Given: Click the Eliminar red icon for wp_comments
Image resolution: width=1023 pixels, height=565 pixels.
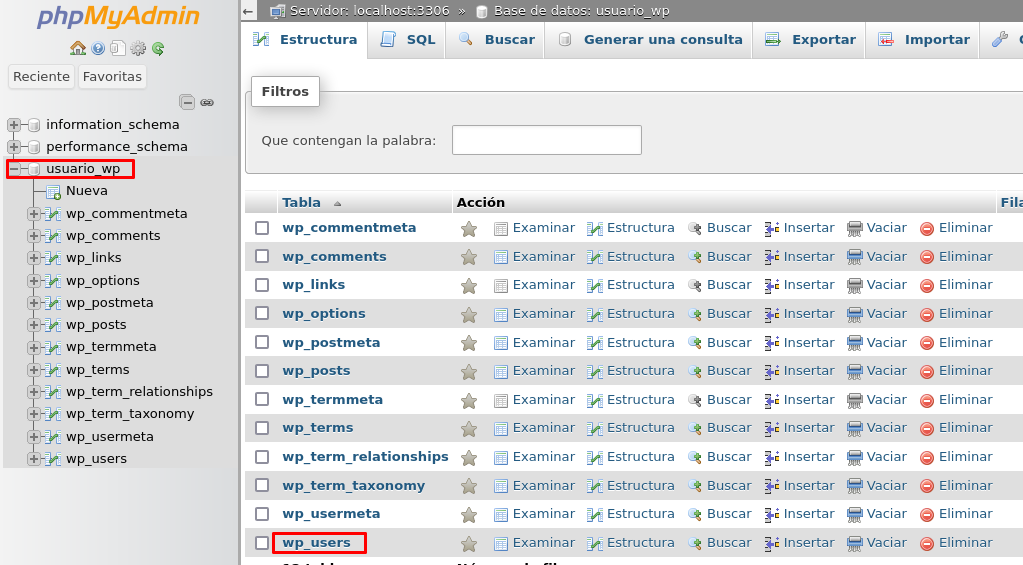Looking at the screenshot, I should pos(926,257).
